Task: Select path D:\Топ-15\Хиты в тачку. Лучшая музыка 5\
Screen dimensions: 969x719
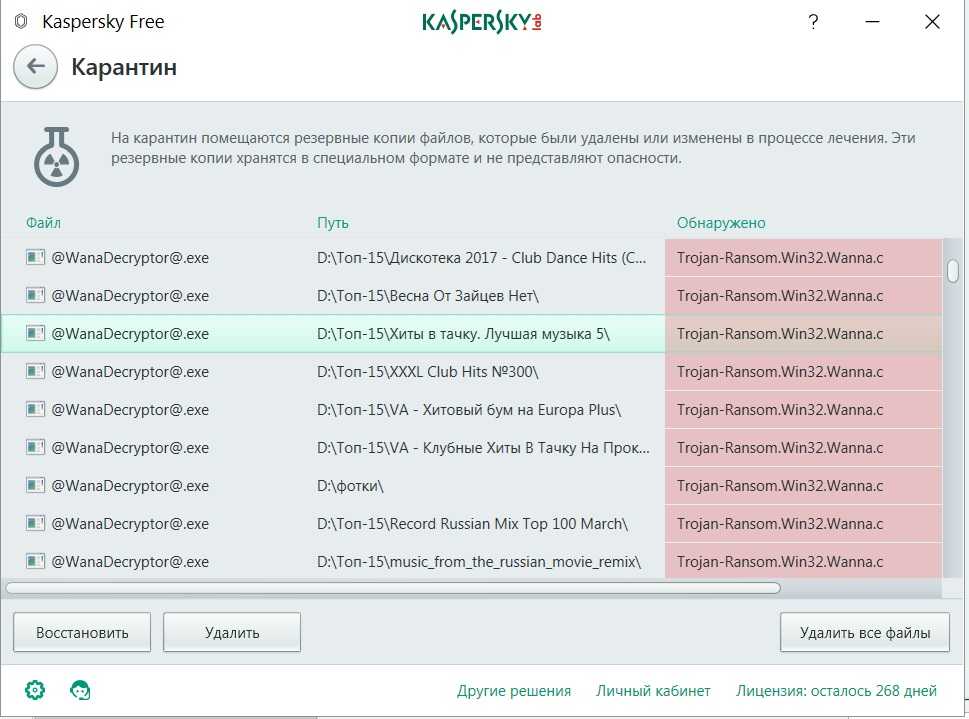Action: tap(463, 334)
